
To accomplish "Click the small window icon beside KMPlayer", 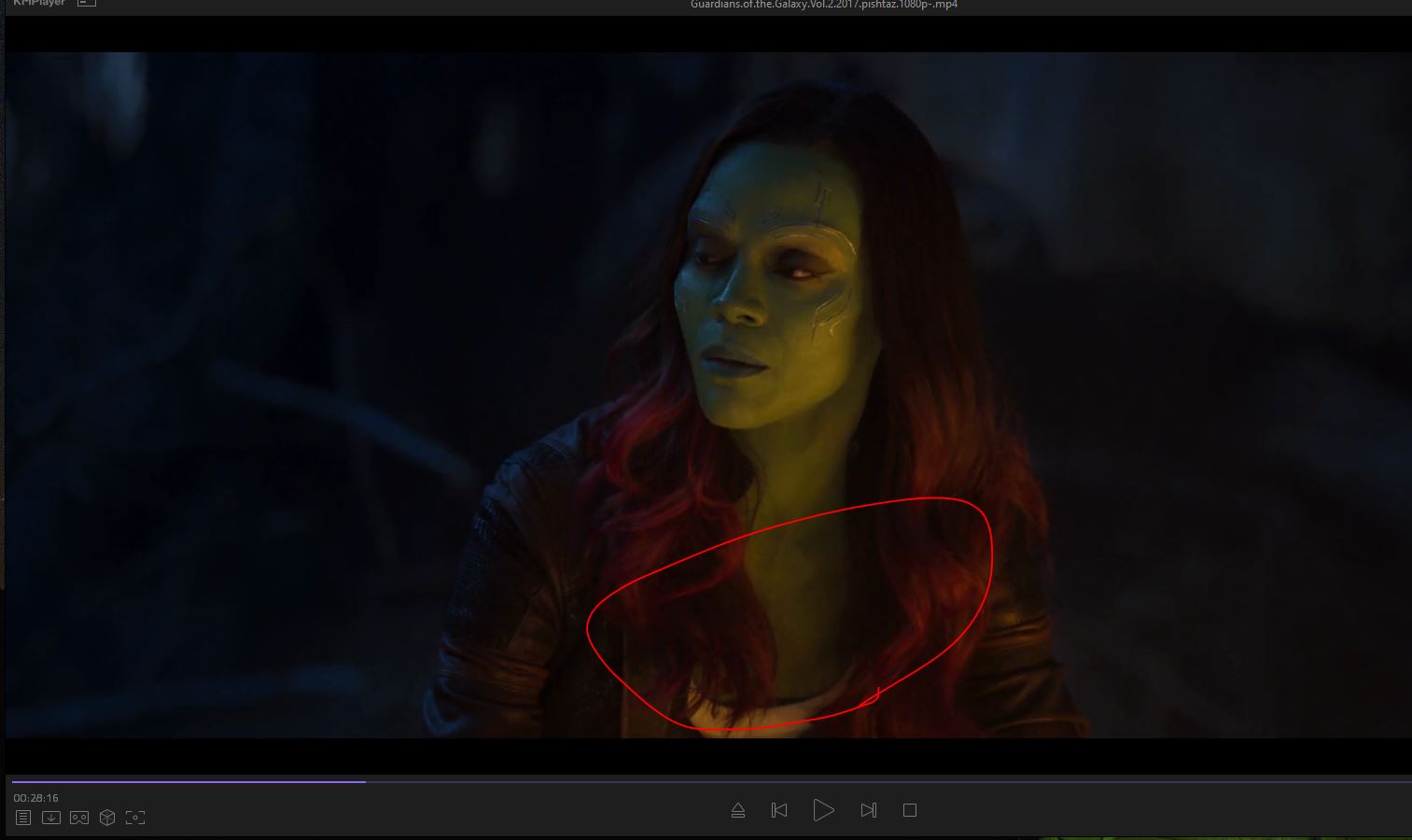I will [x=86, y=4].
